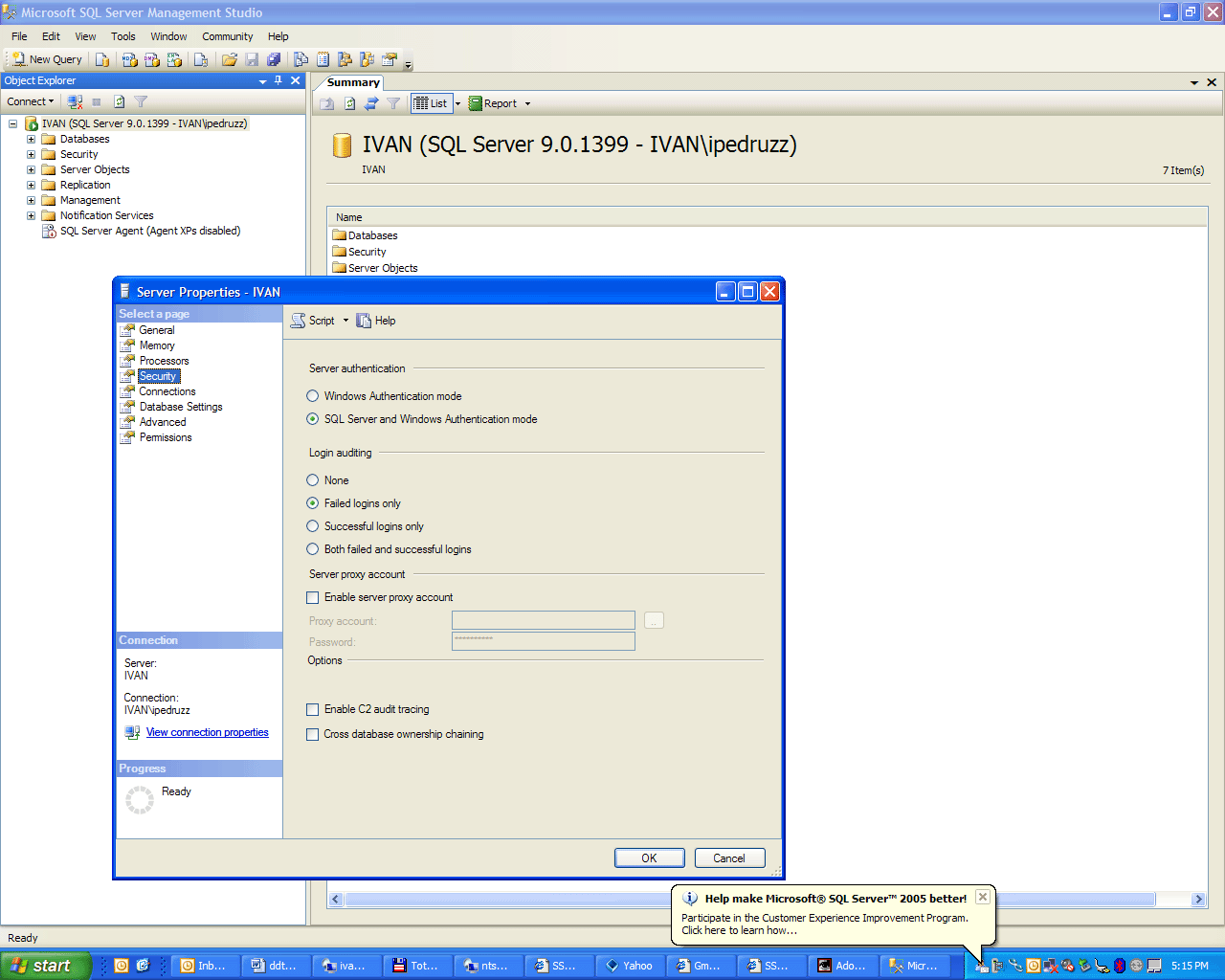The image size is (1225, 980).
Task: Click the List view button in Summary
Action: pyautogui.click(x=431, y=103)
